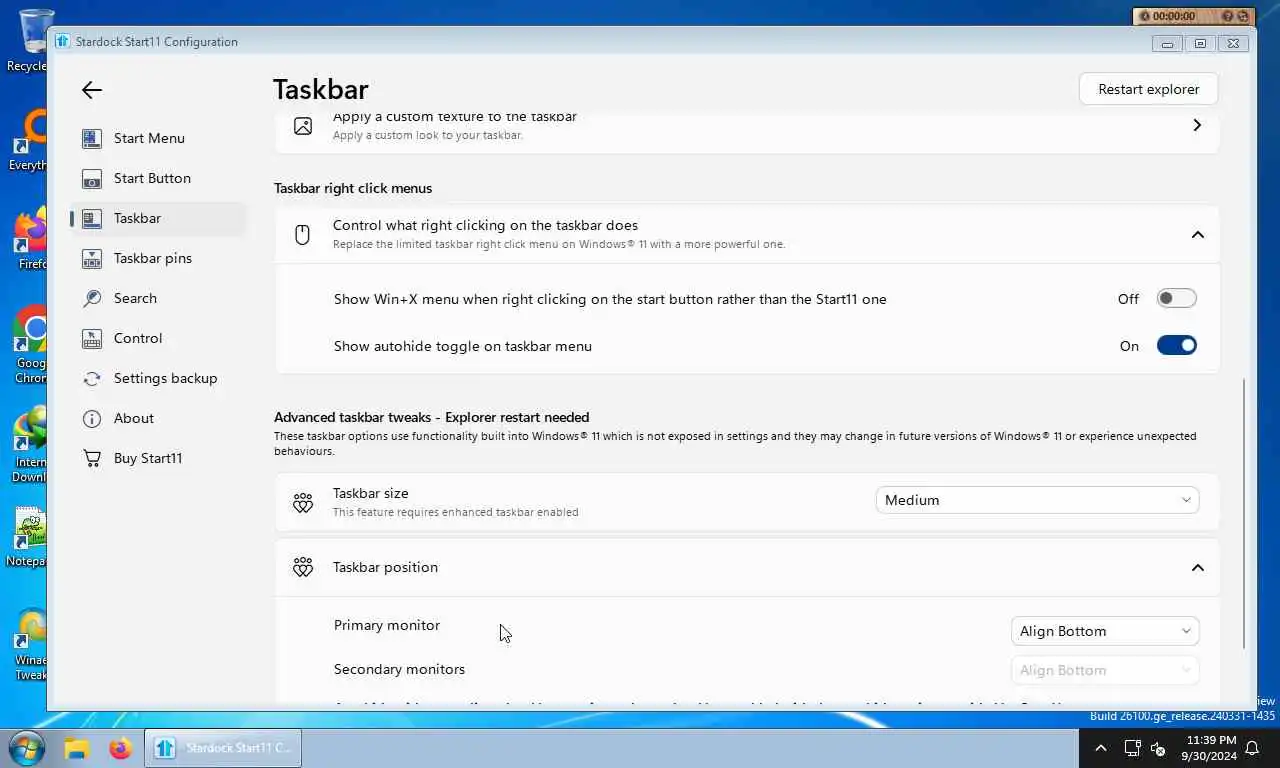This screenshot has width=1280, height=768.
Task: Open the About page
Action: [x=158, y=418]
